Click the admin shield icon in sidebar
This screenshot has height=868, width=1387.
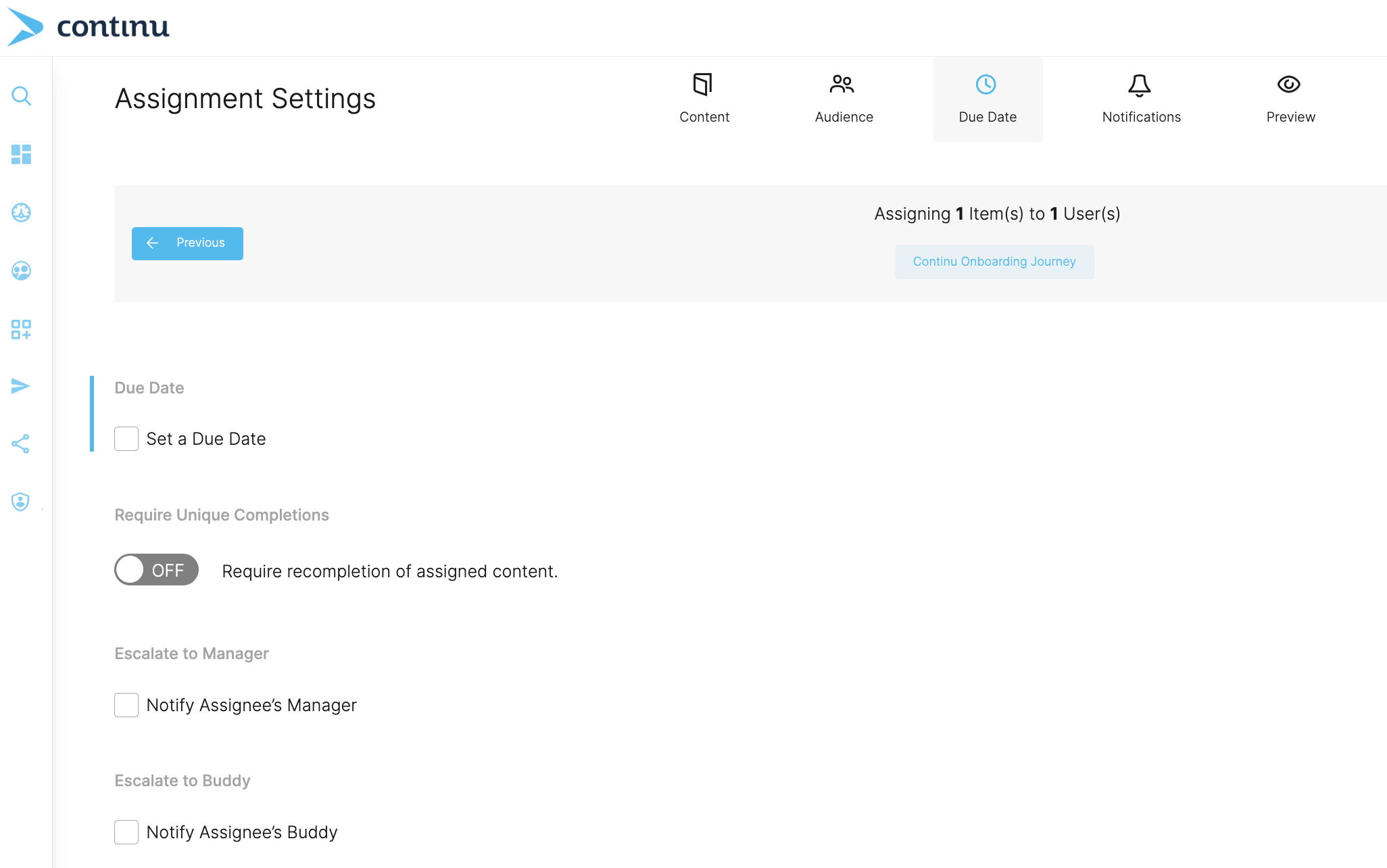(21, 502)
